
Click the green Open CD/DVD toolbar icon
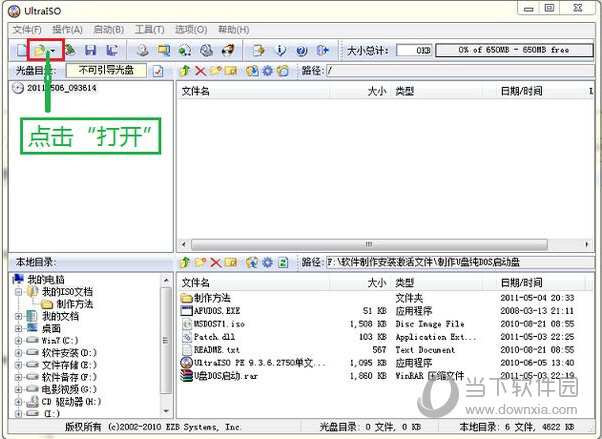coord(70,50)
